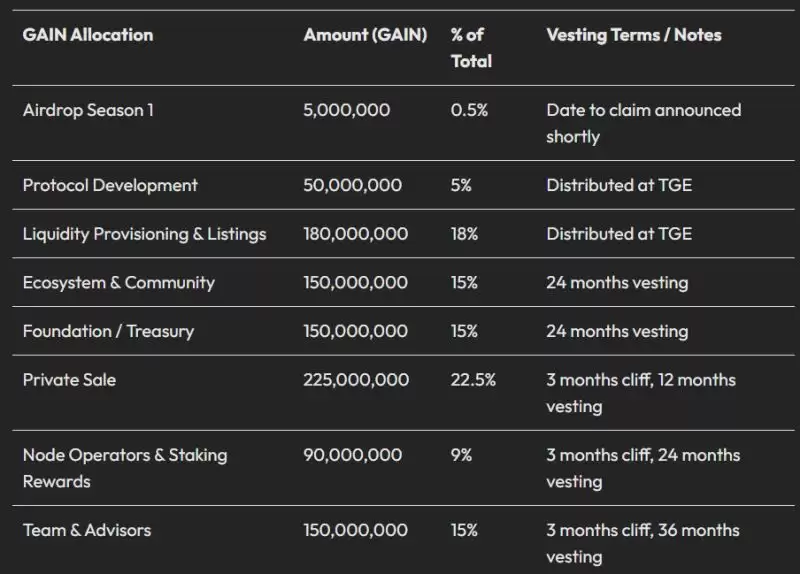Click the 50,000,000 amount cell
This screenshot has height=574, width=800.
(352, 185)
